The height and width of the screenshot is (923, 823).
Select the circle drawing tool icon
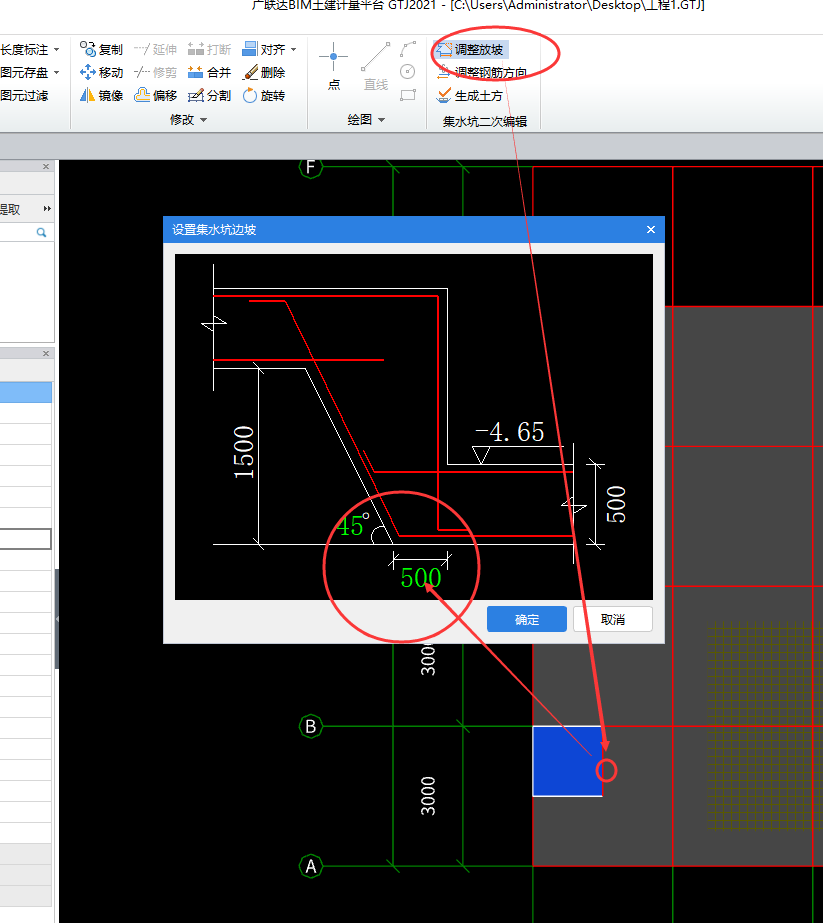(x=408, y=72)
